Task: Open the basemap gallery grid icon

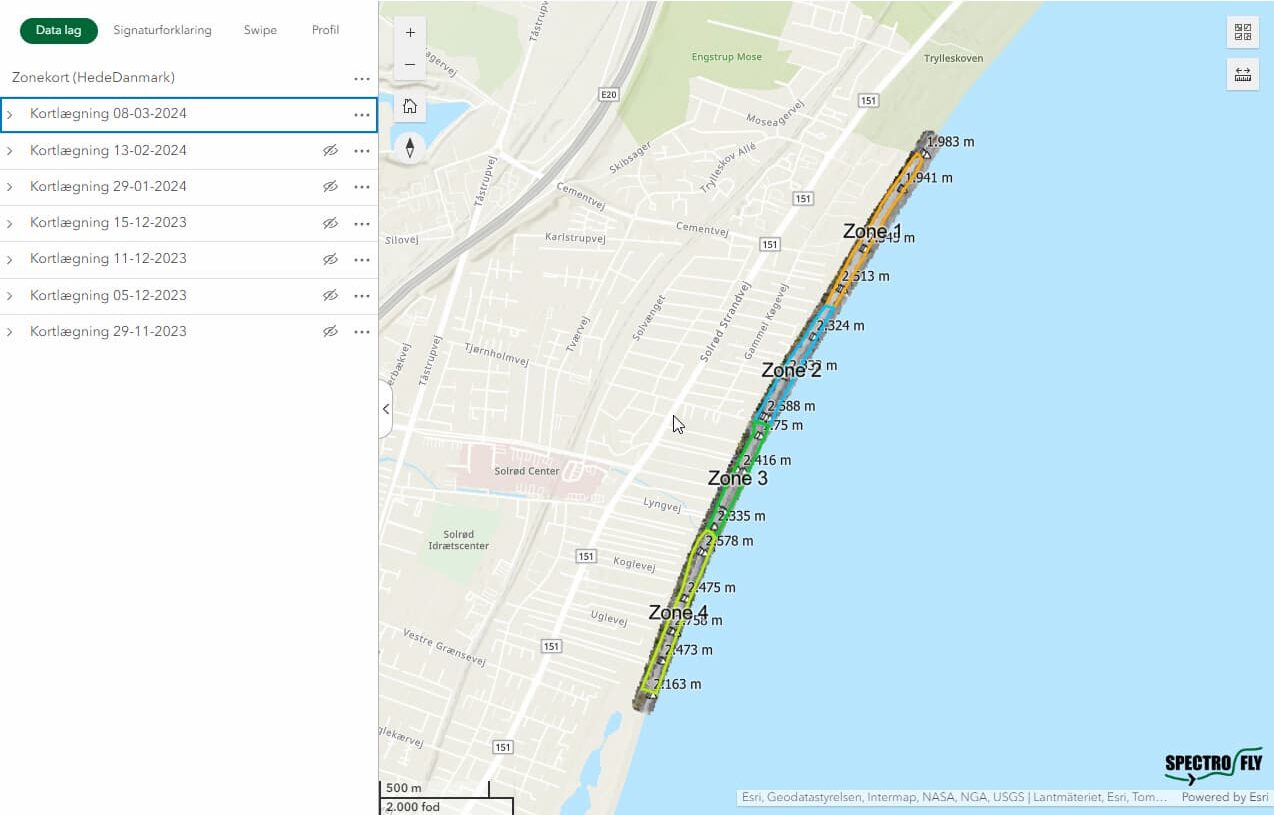Action: (1243, 32)
